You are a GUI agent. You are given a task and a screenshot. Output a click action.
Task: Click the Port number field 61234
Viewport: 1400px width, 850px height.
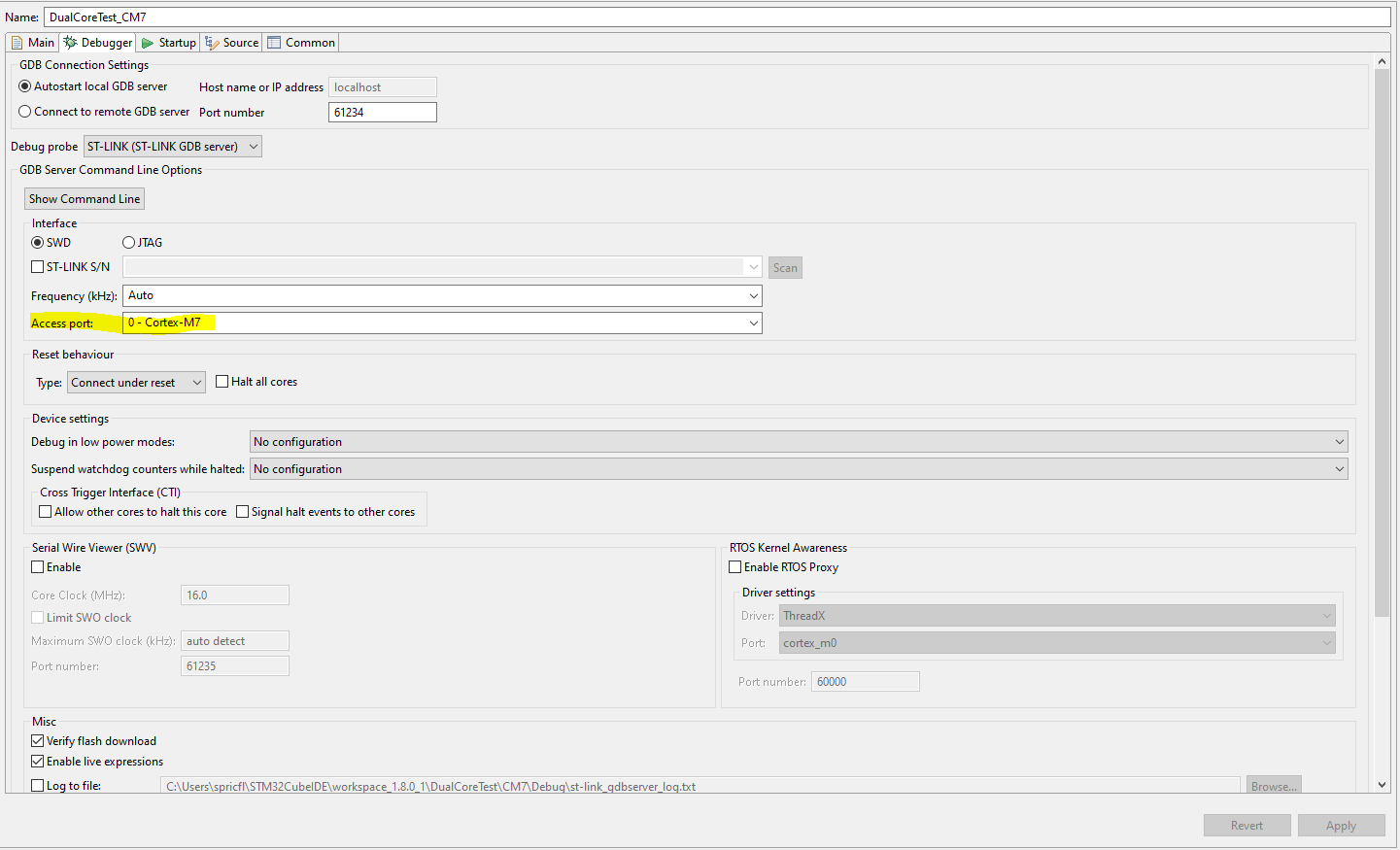pos(383,113)
